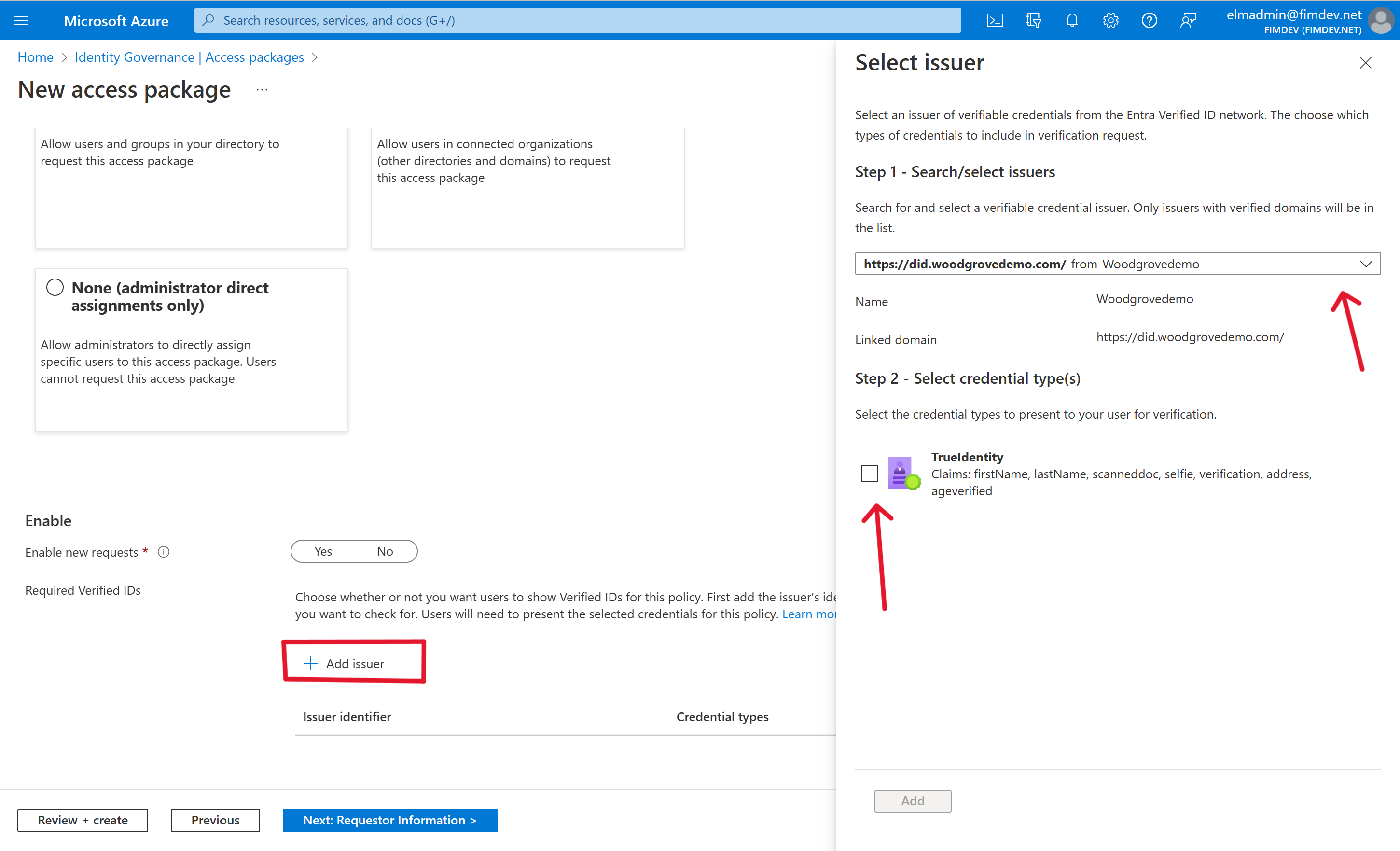Toggle Enable new requests to Yes

click(x=322, y=551)
